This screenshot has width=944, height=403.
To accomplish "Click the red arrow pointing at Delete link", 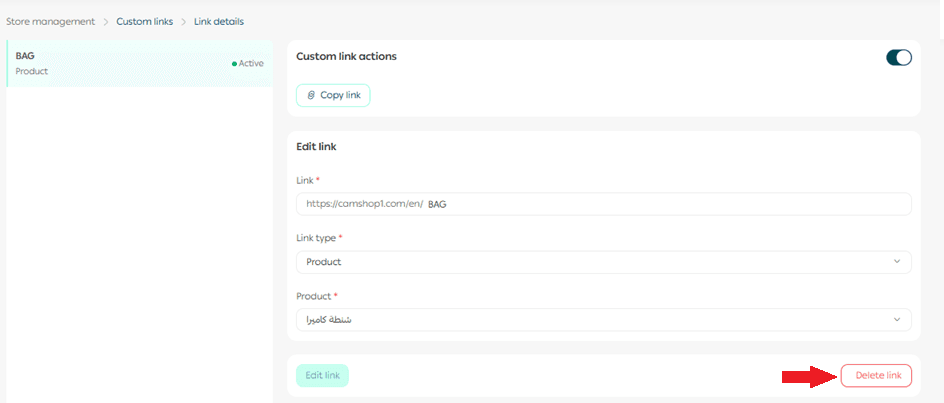I will (x=808, y=376).
